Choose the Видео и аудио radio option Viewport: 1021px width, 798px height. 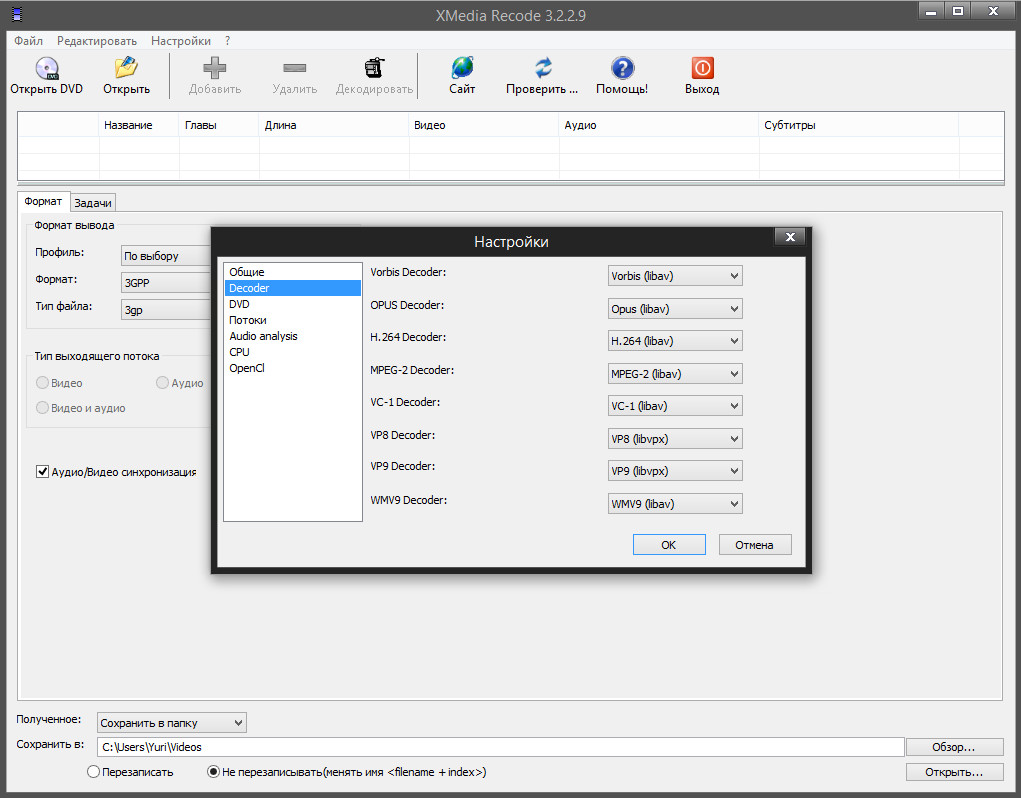point(42,407)
